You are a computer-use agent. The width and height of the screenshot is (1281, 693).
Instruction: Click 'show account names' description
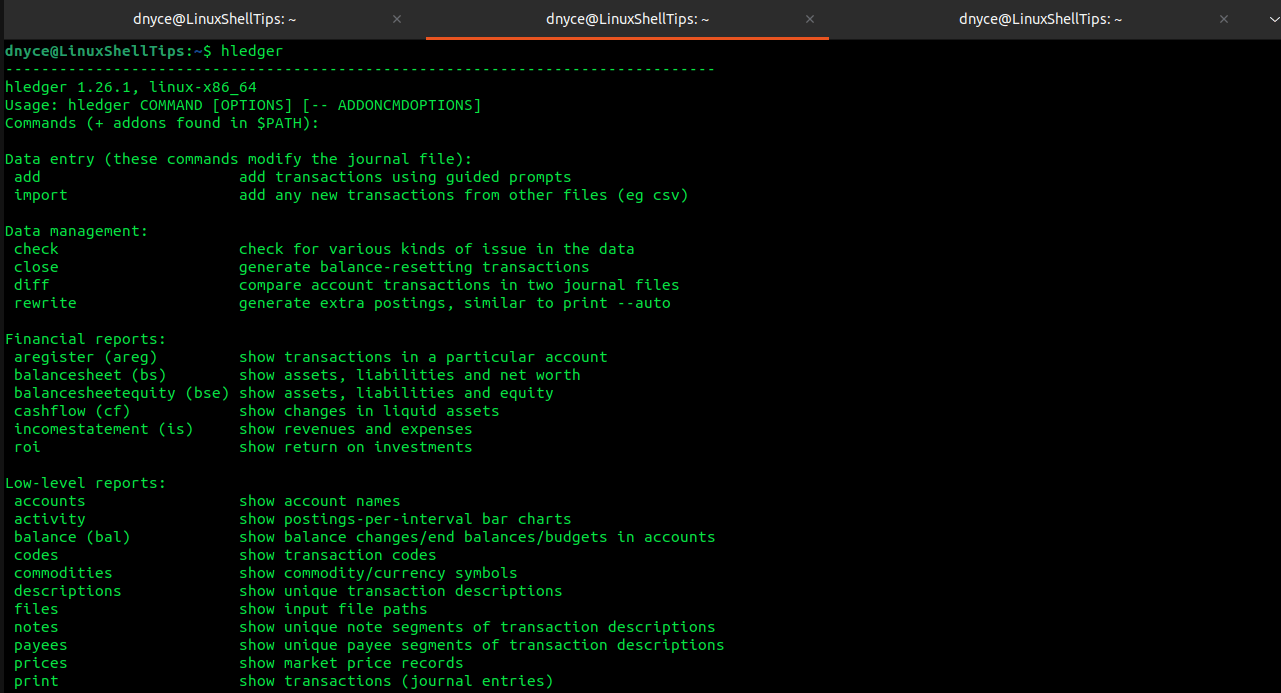320,501
